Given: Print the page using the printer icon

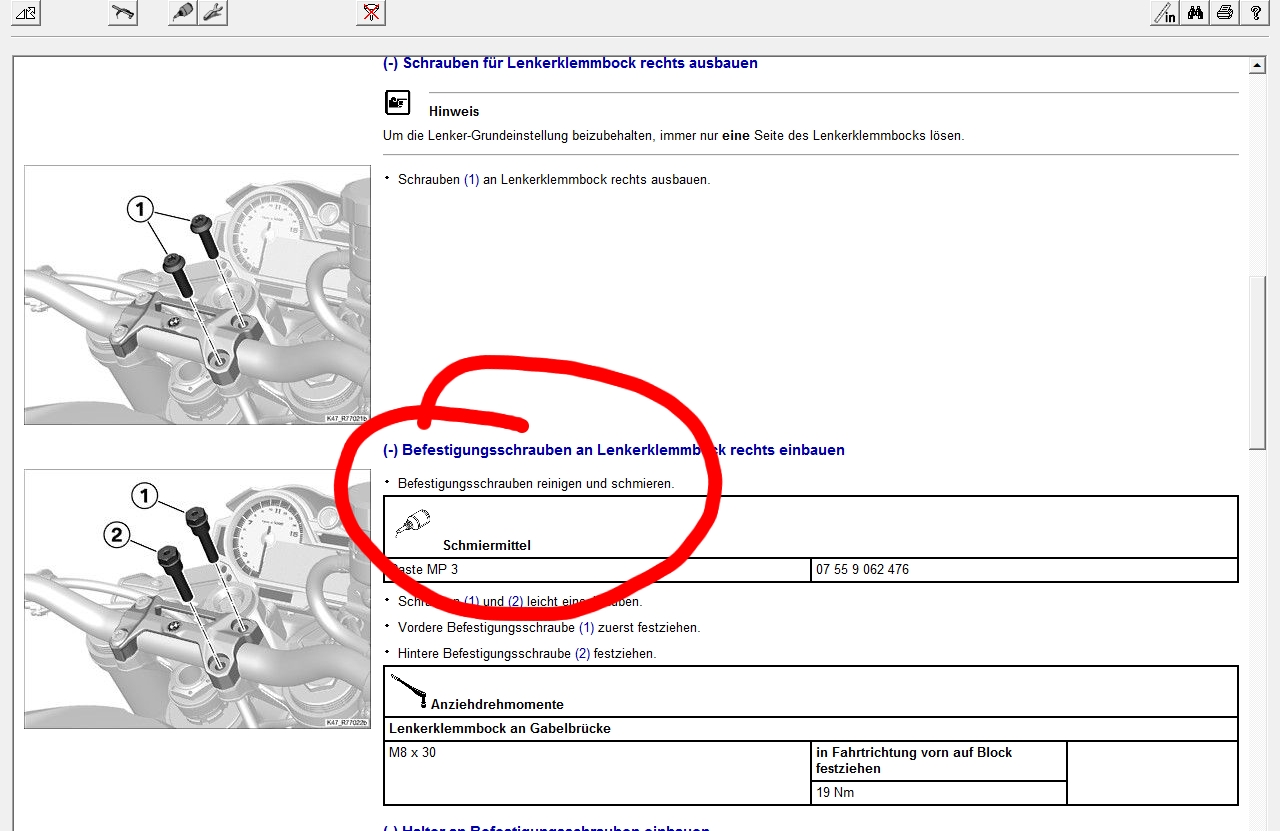Looking at the screenshot, I should (x=1225, y=13).
